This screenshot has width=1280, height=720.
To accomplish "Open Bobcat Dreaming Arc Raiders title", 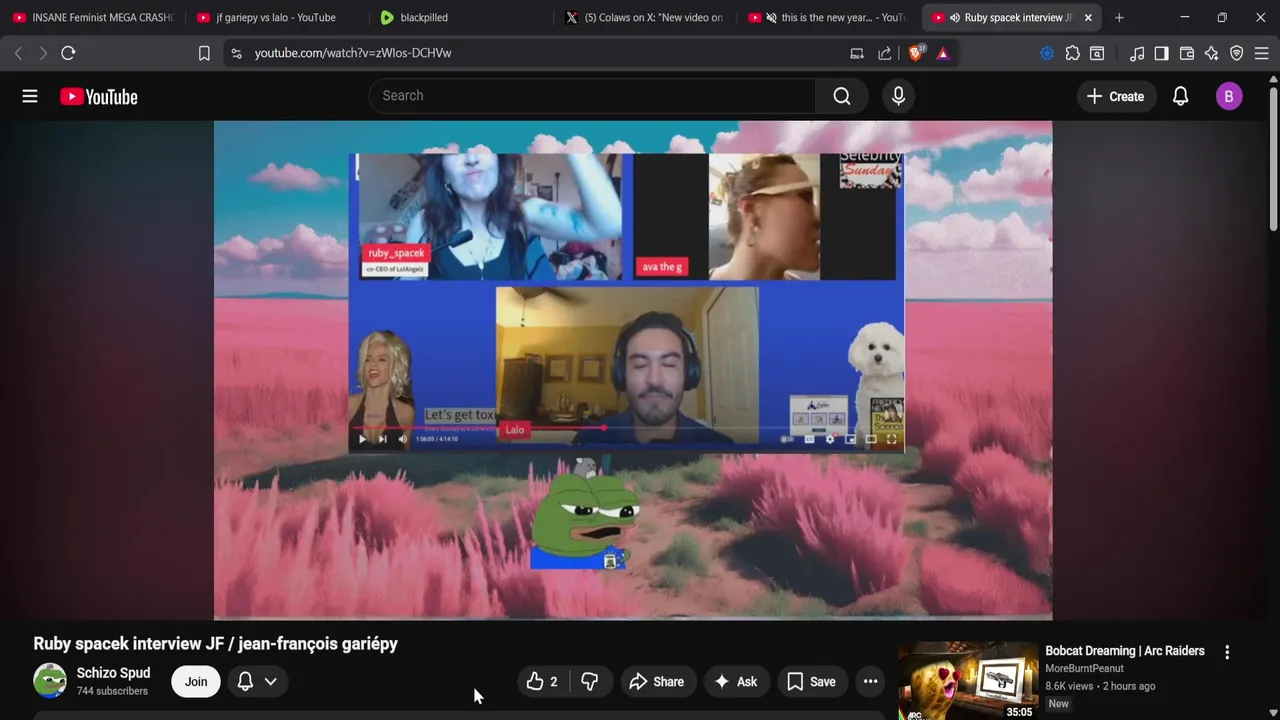I will point(1125,651).
